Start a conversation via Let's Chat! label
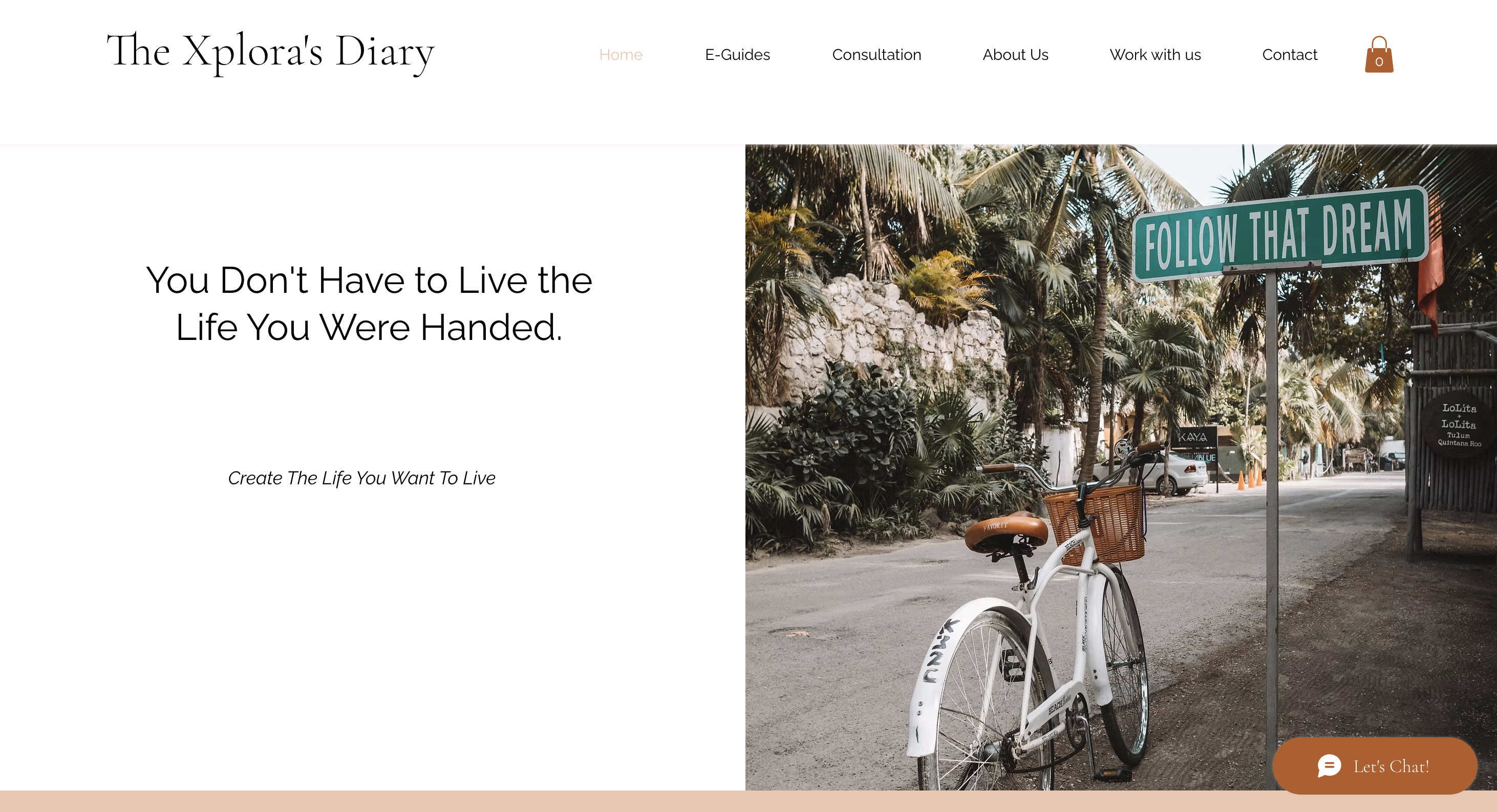The image size is (1497, 812). pos(1391,766)
